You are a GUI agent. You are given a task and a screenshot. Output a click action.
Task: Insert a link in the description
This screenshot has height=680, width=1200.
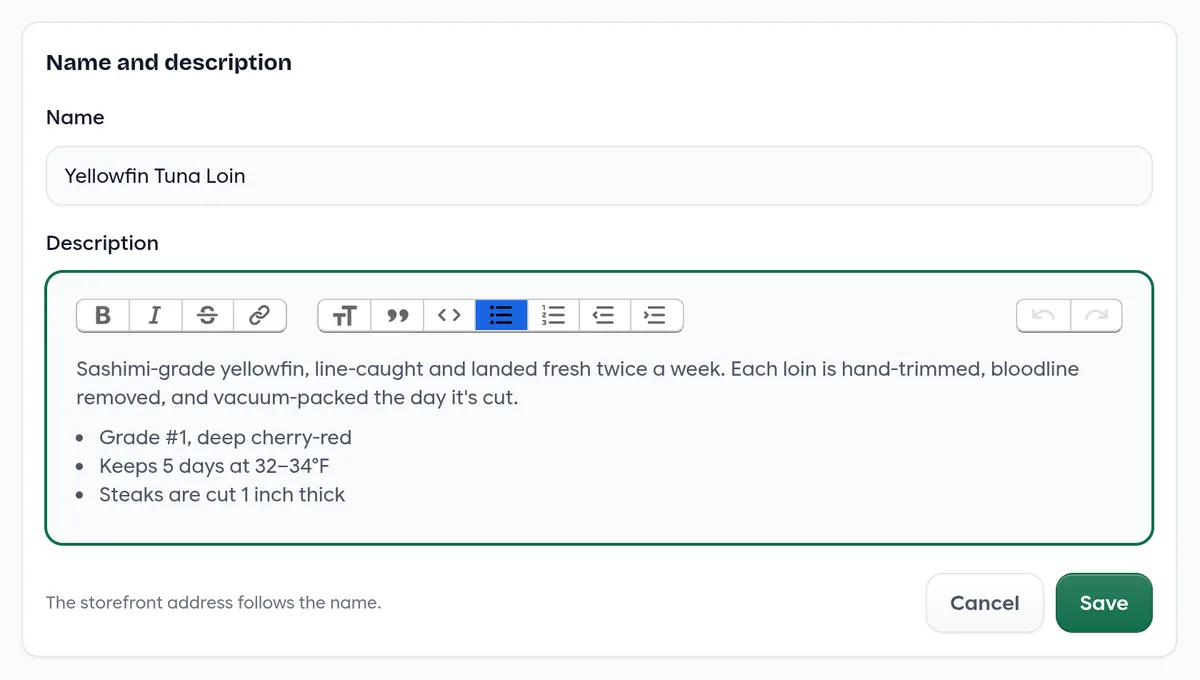pyautogui.click(x=260, y=316)
